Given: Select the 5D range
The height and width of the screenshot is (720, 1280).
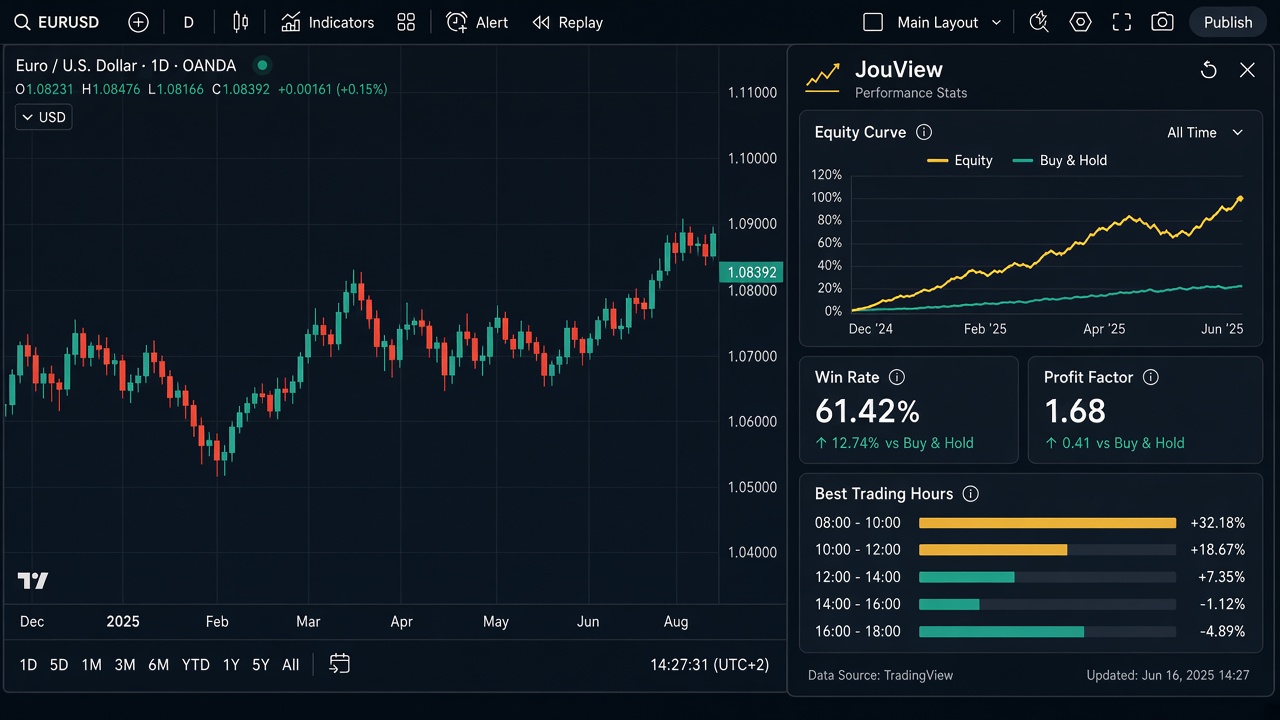Looking at the screenshot, I should click(x=59, y=665).
